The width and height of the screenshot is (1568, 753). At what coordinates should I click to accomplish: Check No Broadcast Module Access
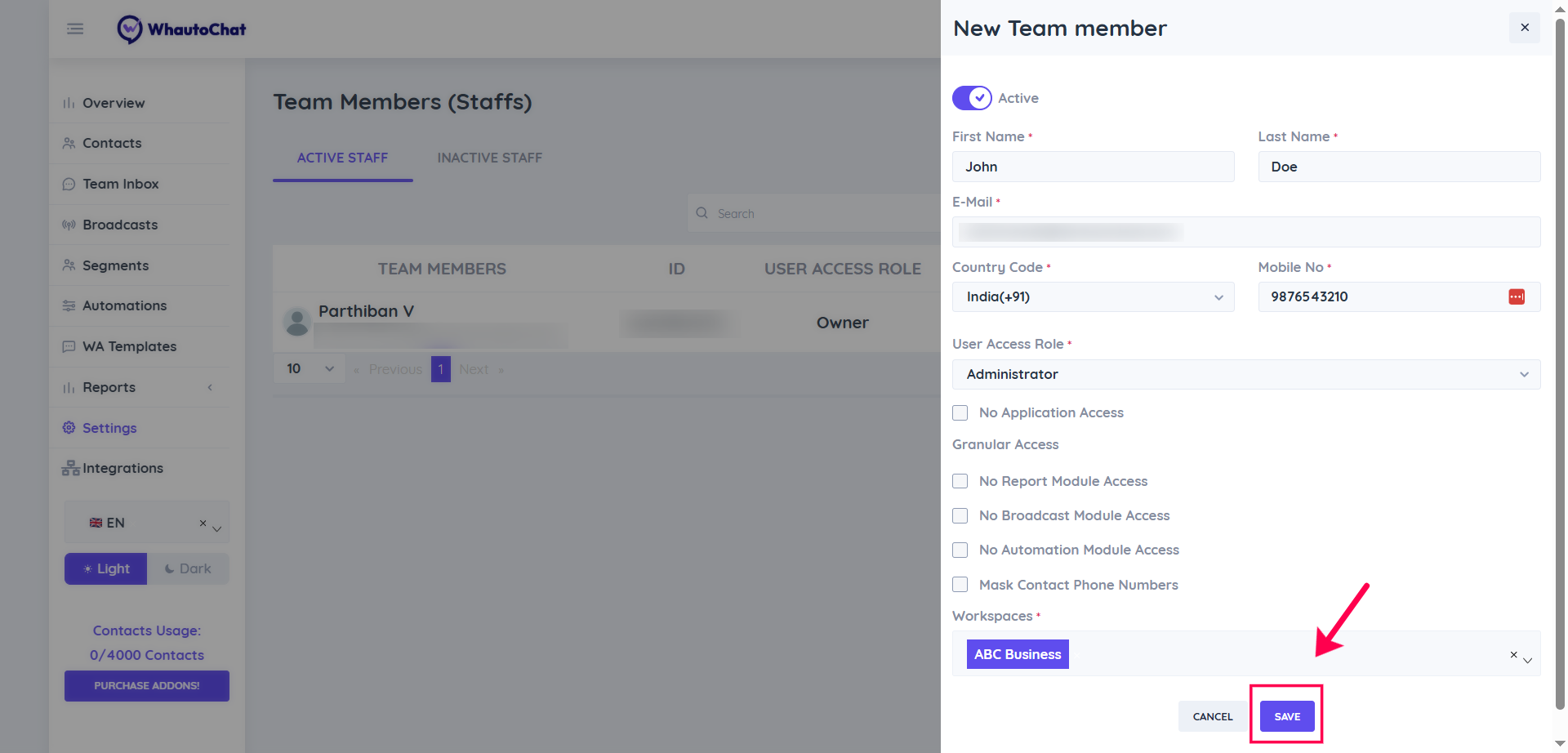960,516
